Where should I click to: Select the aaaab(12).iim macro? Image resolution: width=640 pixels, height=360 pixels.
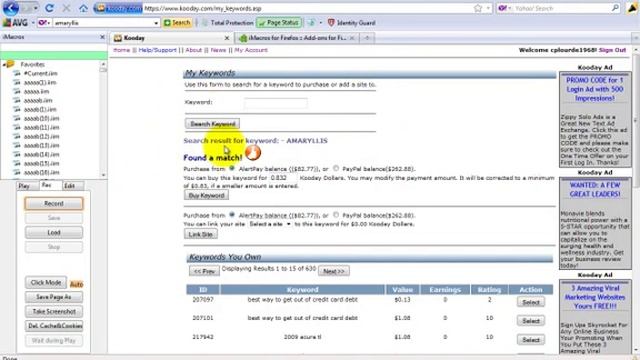pyautogui.click(x=41, y=136)
